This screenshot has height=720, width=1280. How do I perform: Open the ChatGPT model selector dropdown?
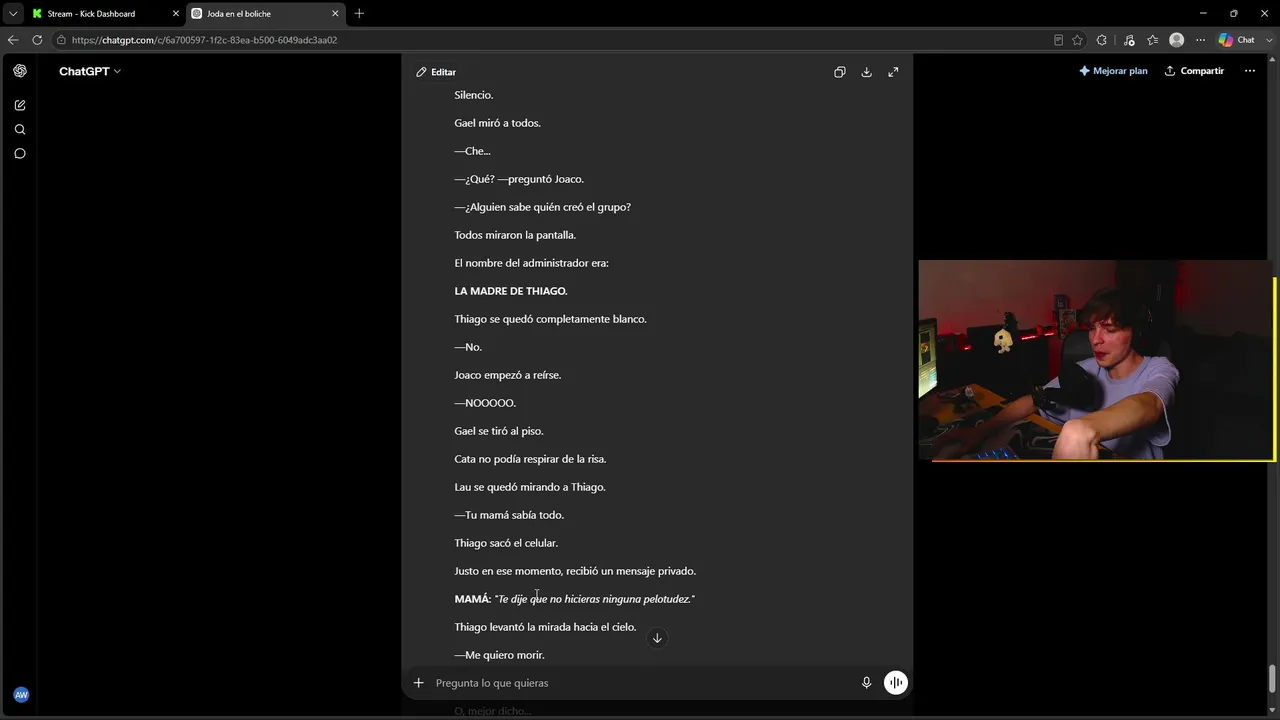point(90,71)
